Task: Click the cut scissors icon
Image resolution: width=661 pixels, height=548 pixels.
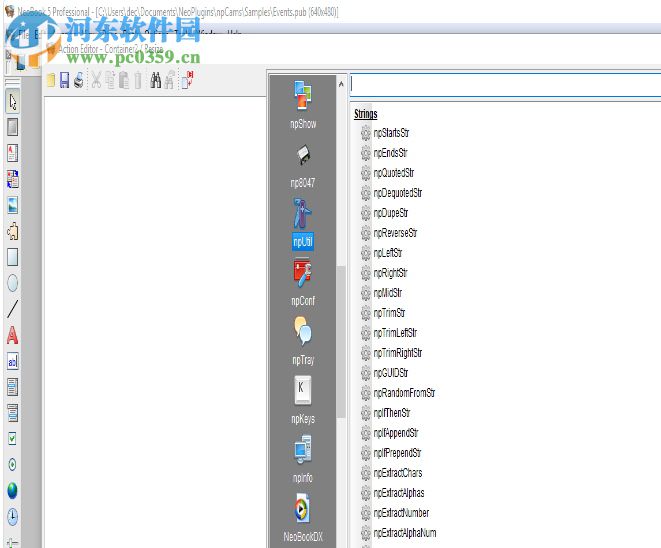Action: [x=96, y=80]
